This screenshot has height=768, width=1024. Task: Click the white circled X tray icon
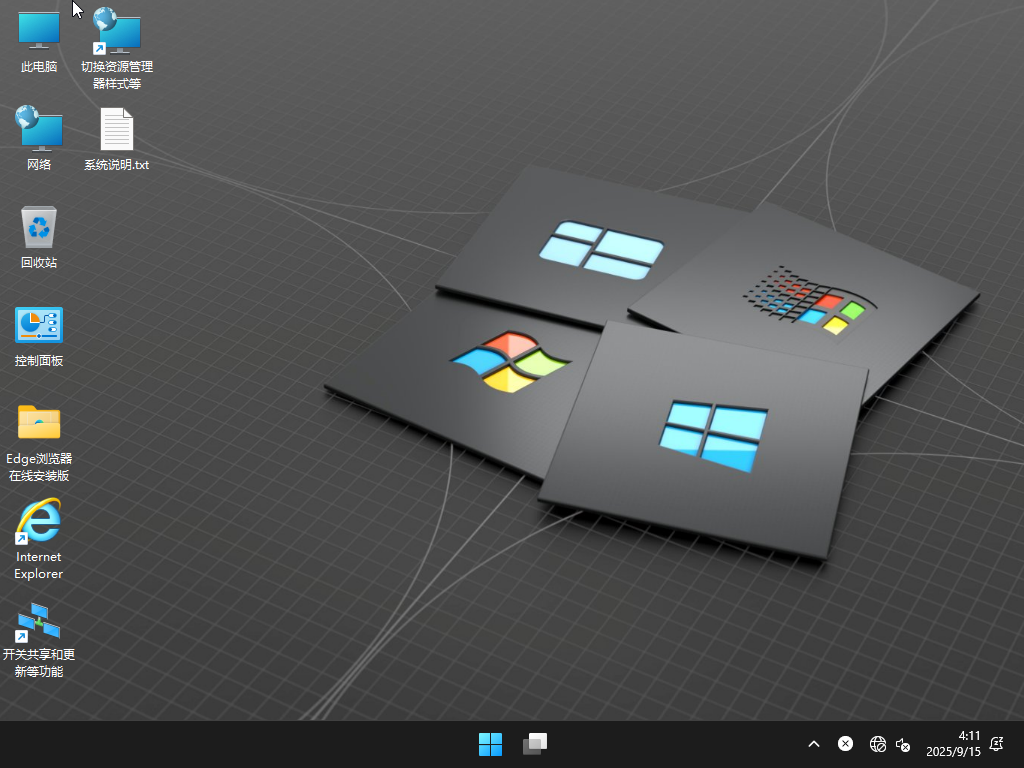[x=845, y=744]
